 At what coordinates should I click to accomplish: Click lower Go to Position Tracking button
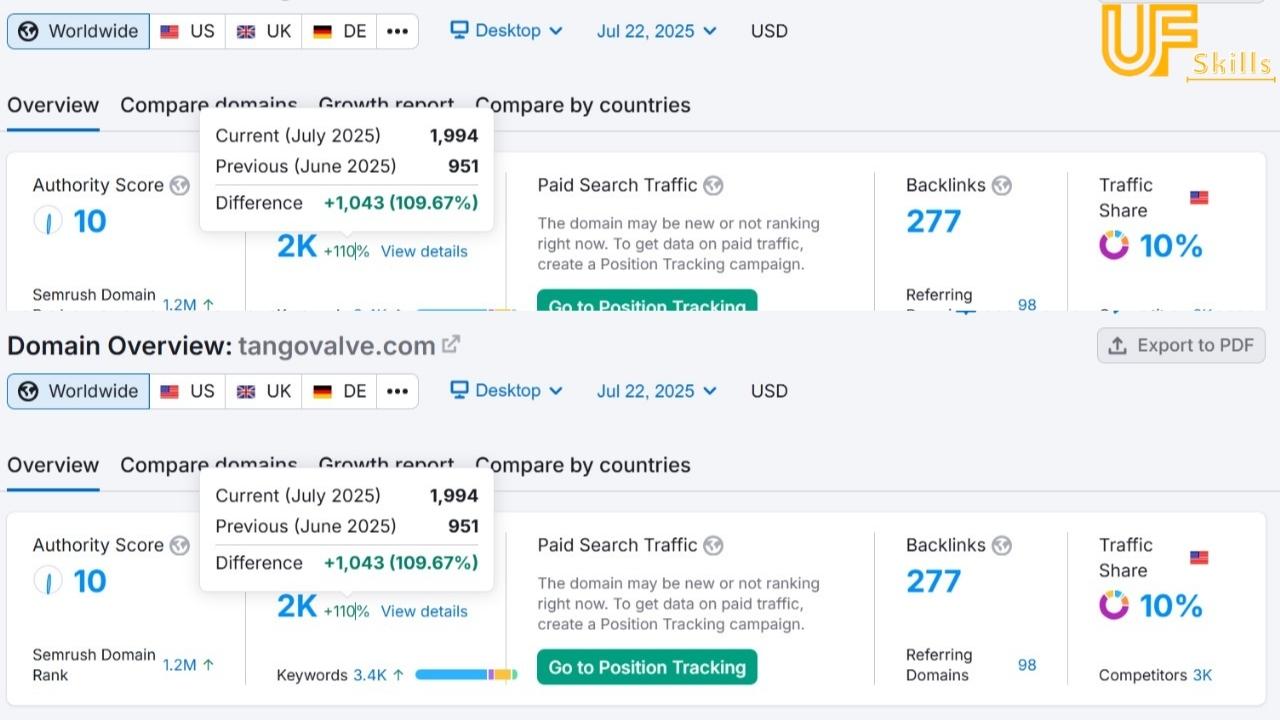point(647,667)
